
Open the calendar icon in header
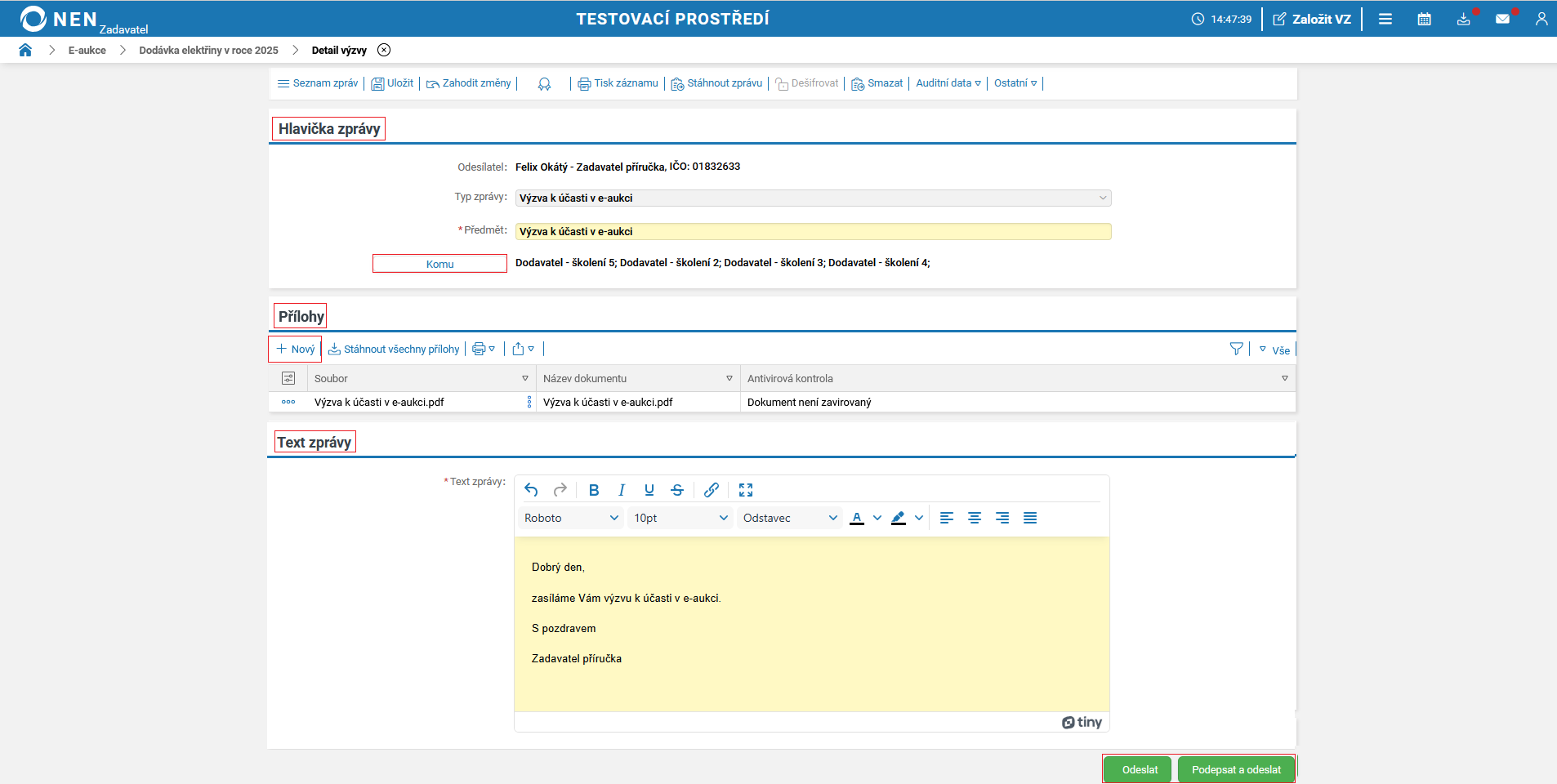(x=1424, y=19)
